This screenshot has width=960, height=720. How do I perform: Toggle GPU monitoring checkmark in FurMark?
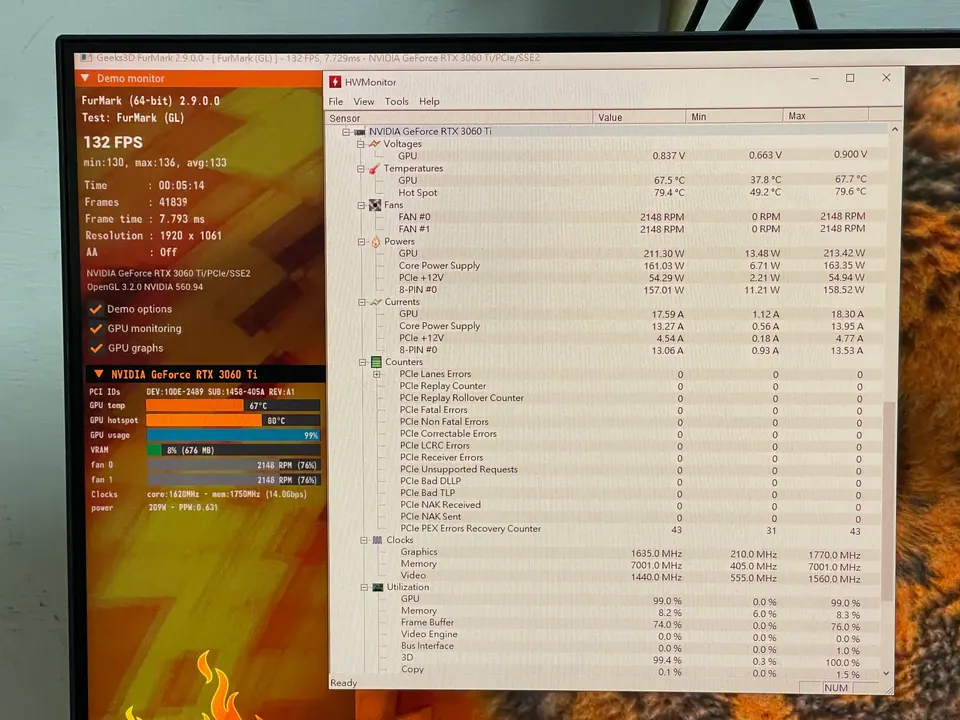[96, 329]
